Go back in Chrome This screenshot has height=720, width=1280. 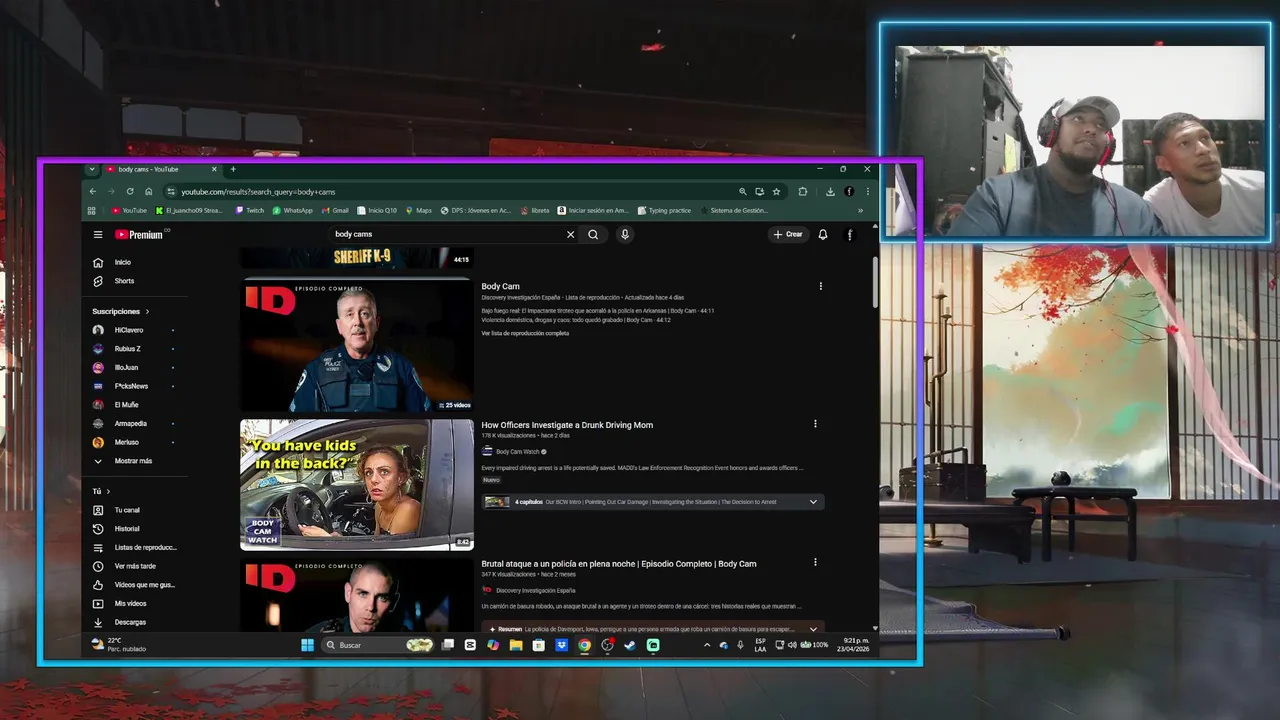point(93,191)
